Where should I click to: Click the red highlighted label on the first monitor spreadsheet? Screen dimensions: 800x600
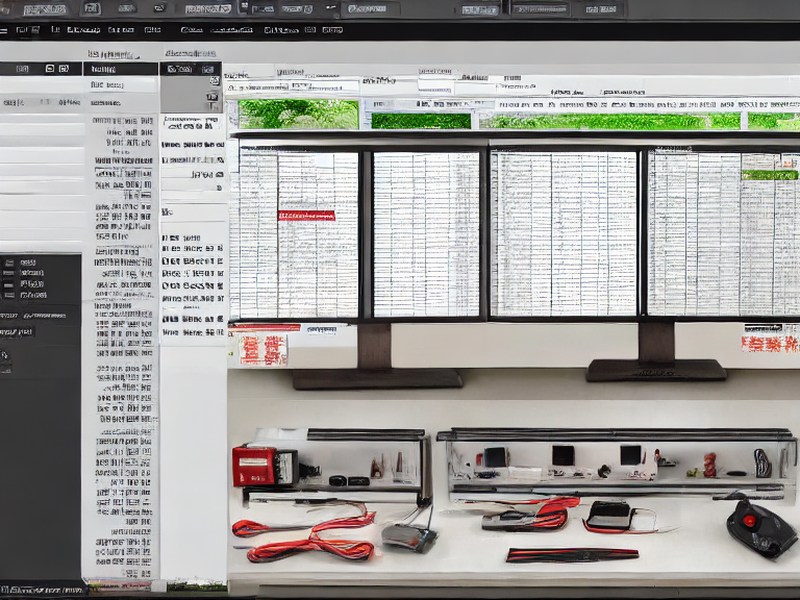pyautogui.click(x=306, y=216)
